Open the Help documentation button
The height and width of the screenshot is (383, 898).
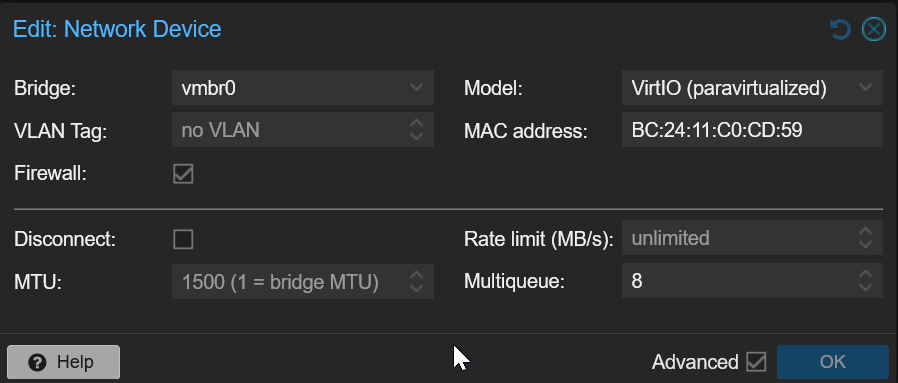click(64, 362)
